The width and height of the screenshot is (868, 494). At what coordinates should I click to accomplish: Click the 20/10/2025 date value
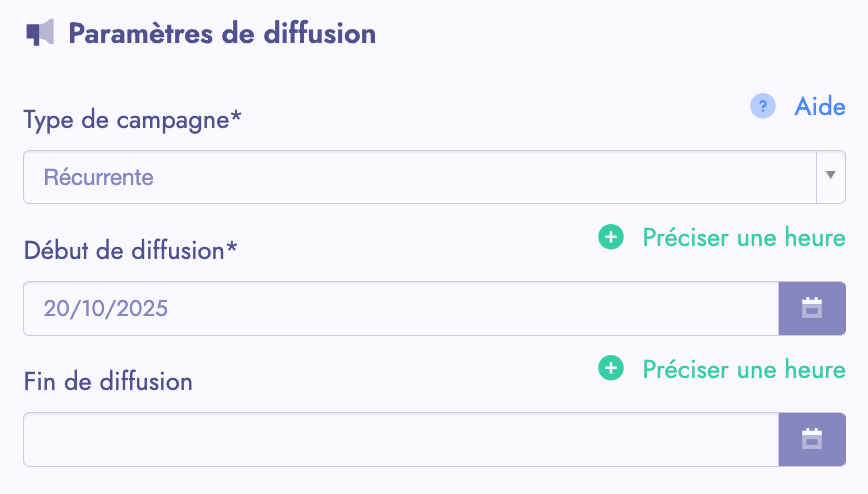[106, 308]
